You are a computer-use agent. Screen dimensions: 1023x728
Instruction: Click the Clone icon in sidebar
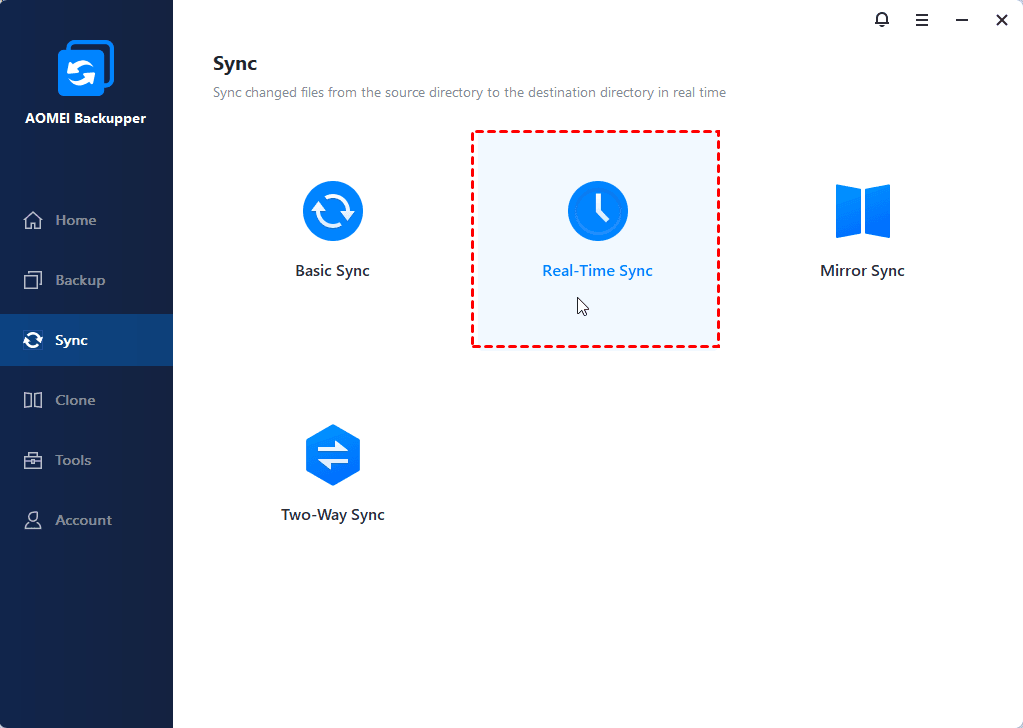pos(33,400)
